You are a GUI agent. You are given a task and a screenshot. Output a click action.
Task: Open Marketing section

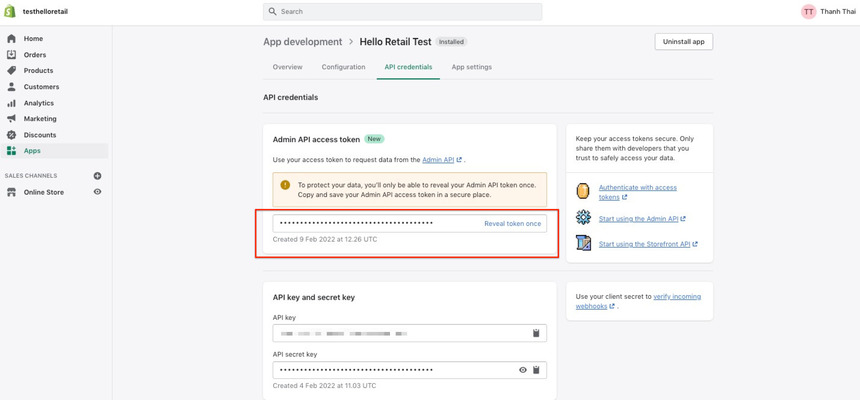(40, 119)
